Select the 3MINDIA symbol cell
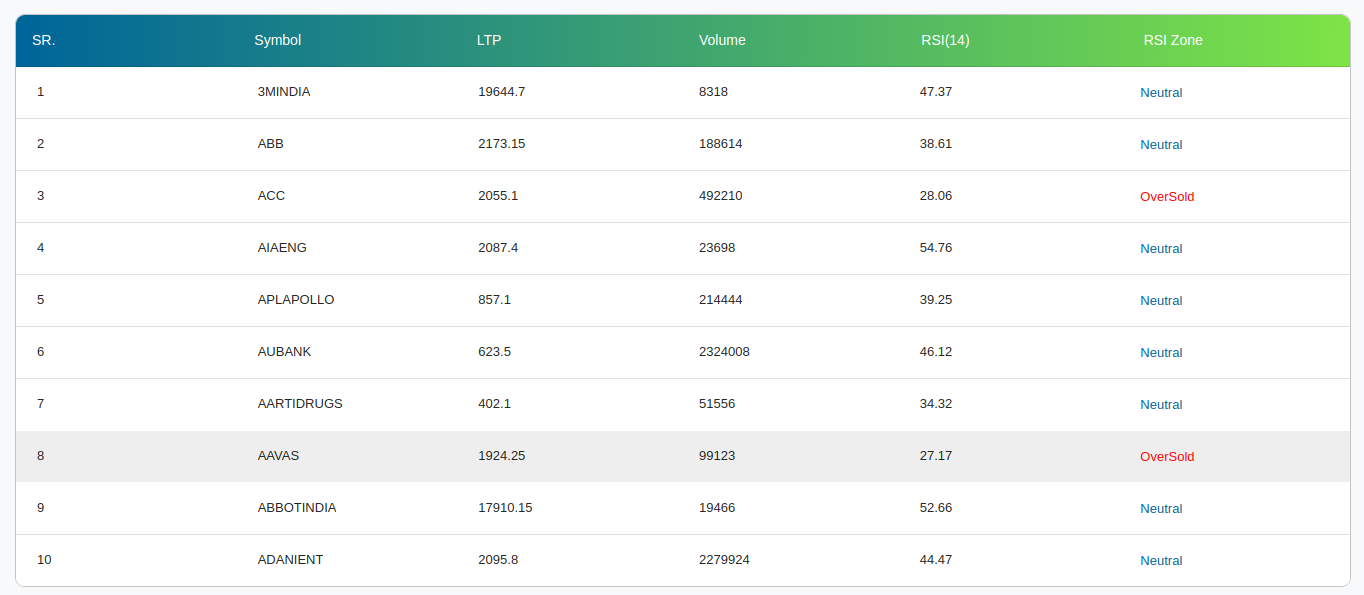The height and width of the screenshot is (595, 1364). (284, 92)
